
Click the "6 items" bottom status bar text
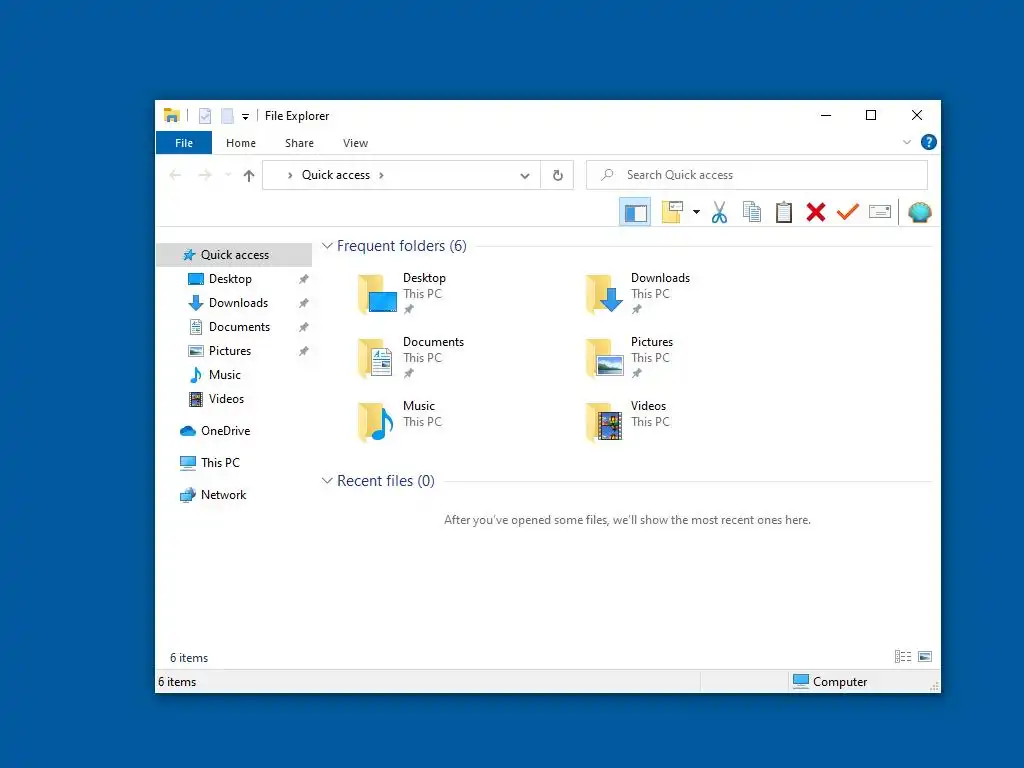177,682
